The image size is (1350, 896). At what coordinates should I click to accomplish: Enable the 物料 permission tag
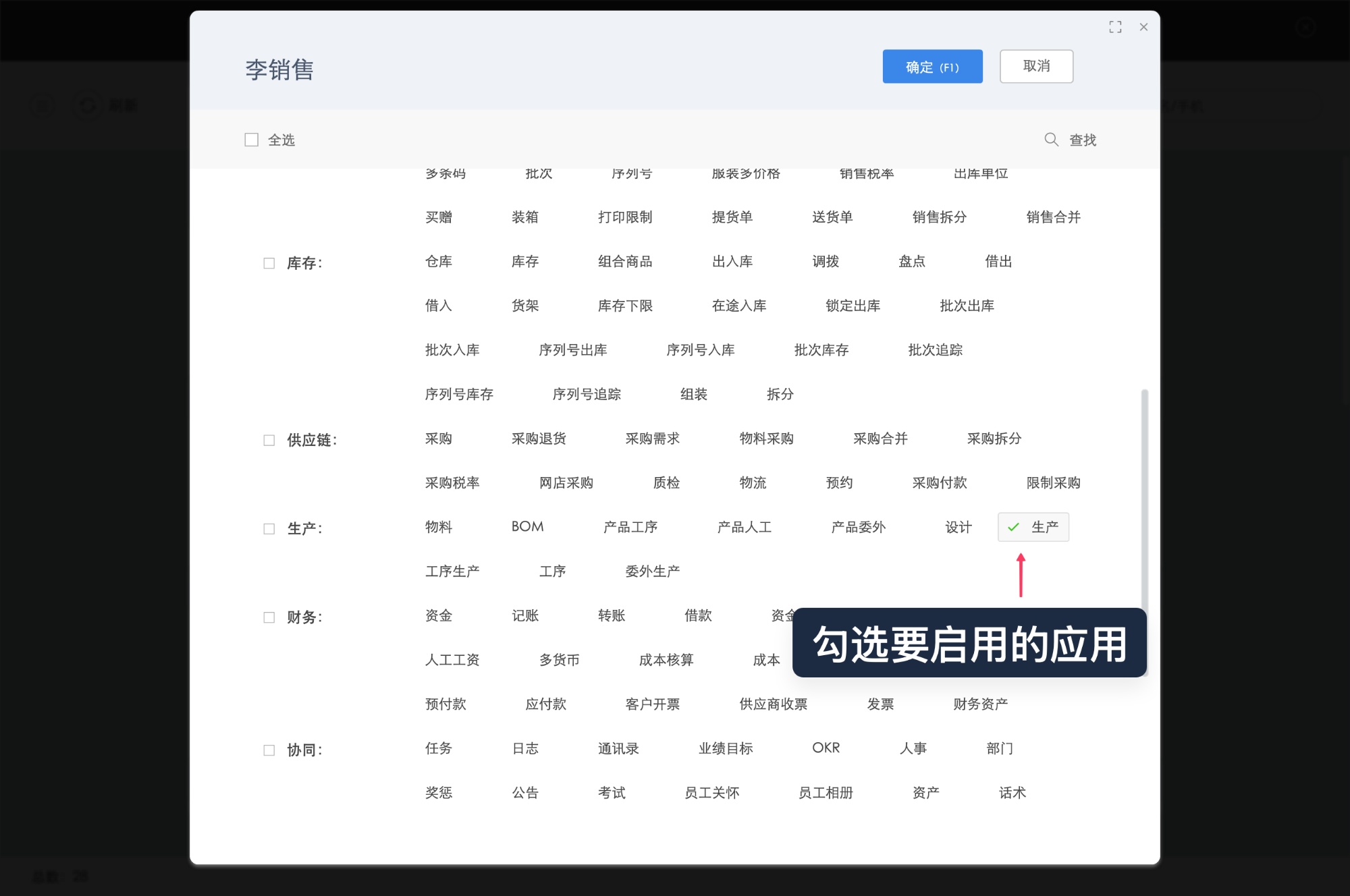439,527
